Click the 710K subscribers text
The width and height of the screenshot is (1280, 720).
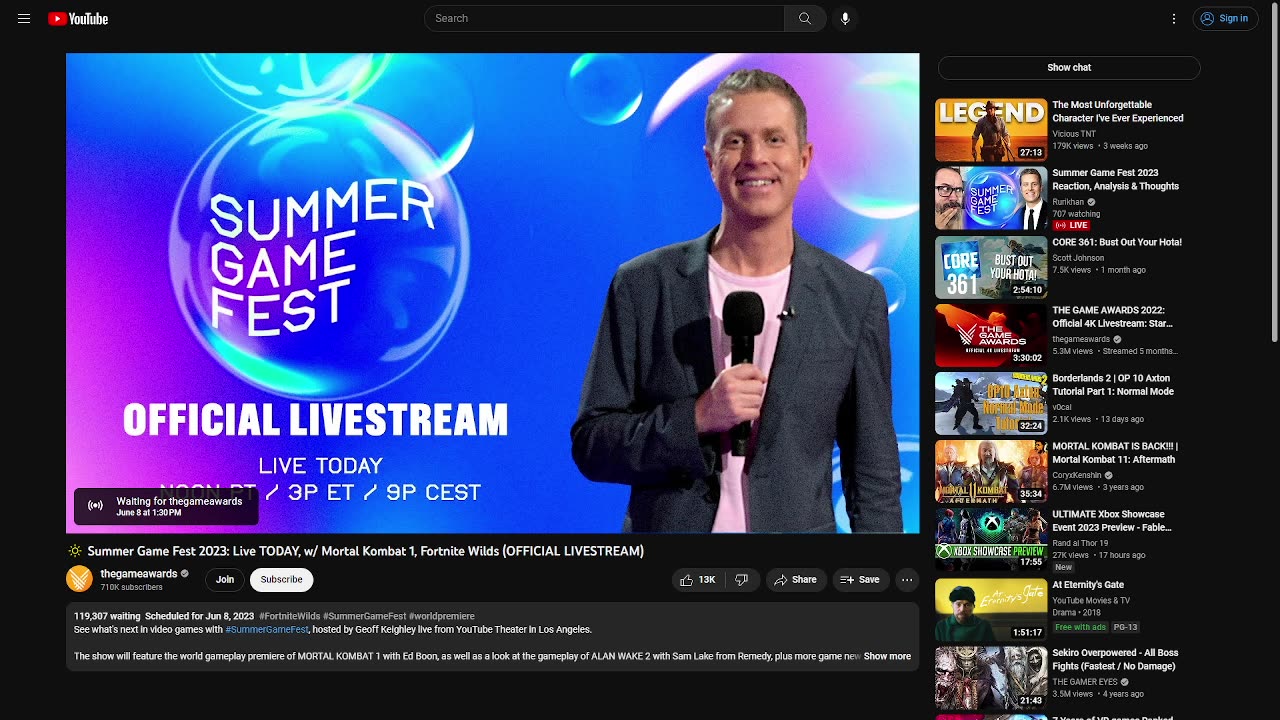tap(131, 588)
